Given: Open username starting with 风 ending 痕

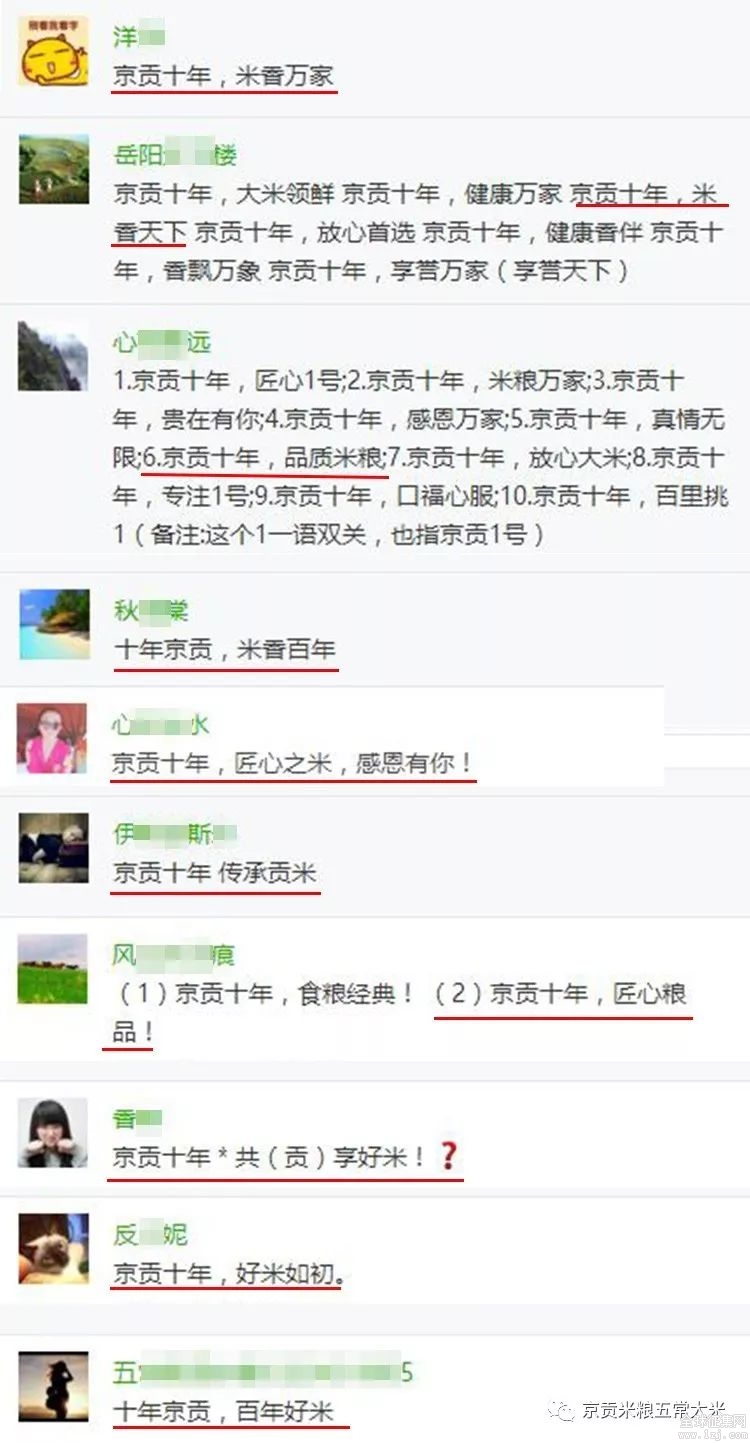Looking at the screenshot, I should click(174, 956).
